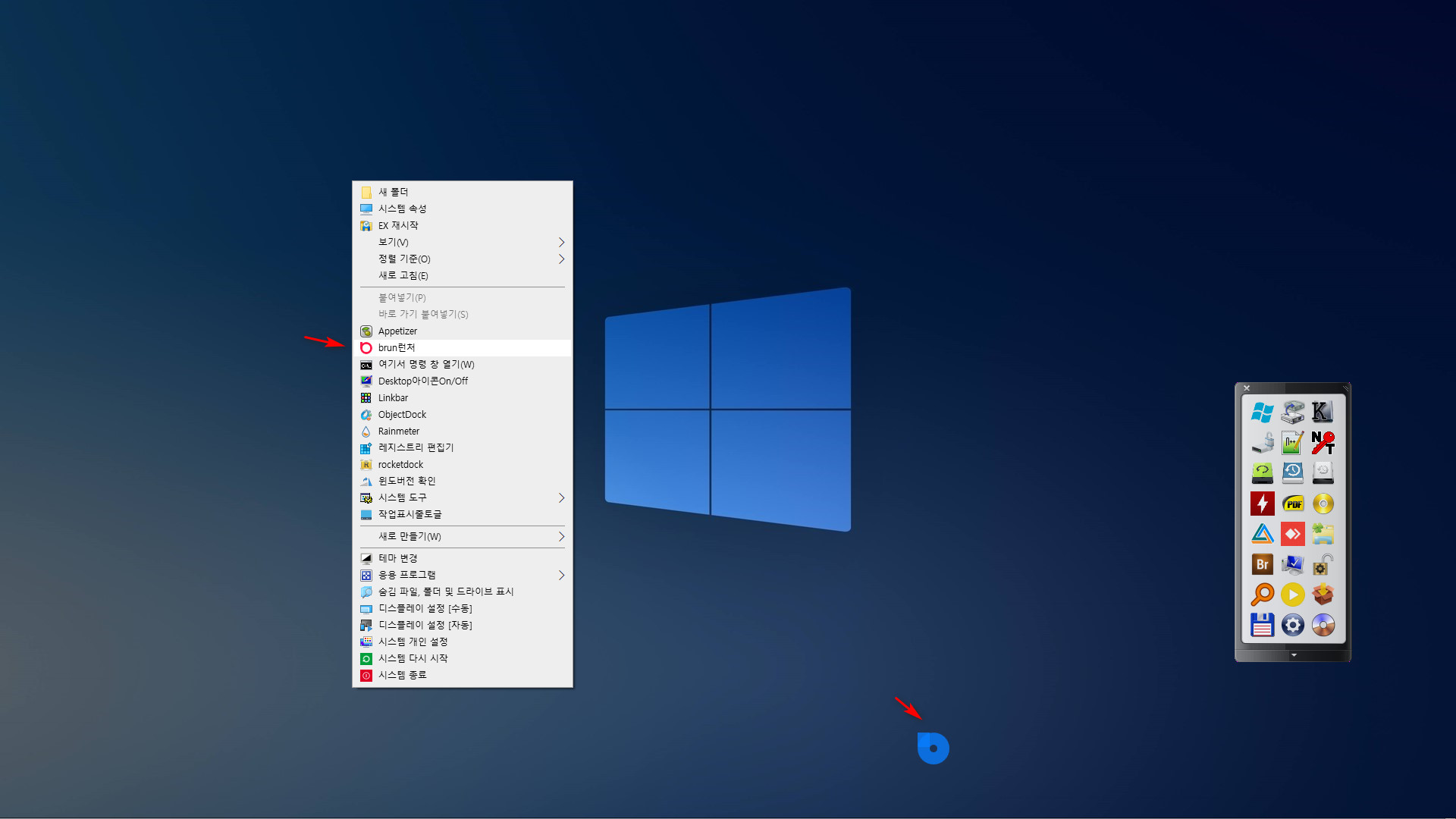The height and width of the screenshot is (819, 1456).
Task: Expand the dock's bottom down arrow
Action: [x=1294, y=655]
